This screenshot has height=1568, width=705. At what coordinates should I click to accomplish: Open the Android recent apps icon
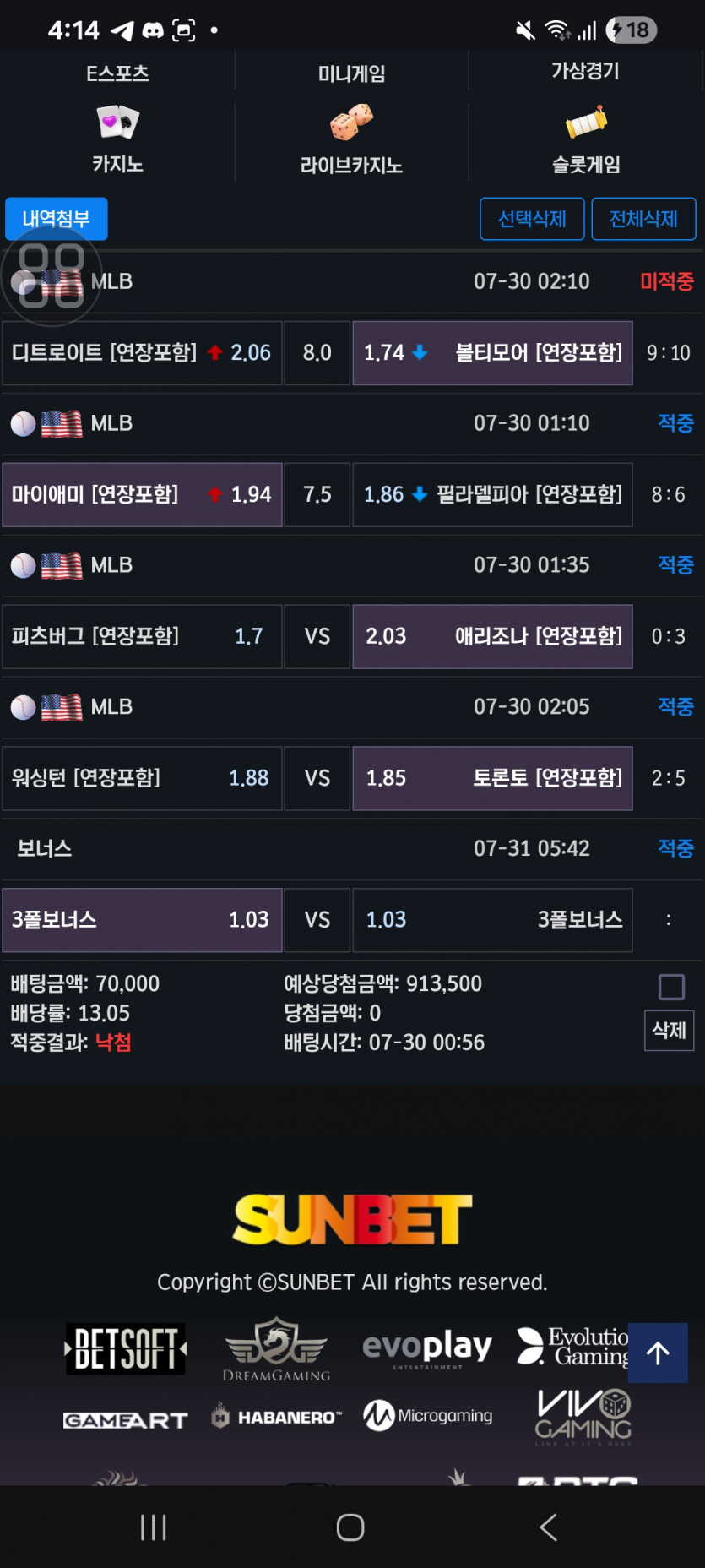pos(154,1527)
